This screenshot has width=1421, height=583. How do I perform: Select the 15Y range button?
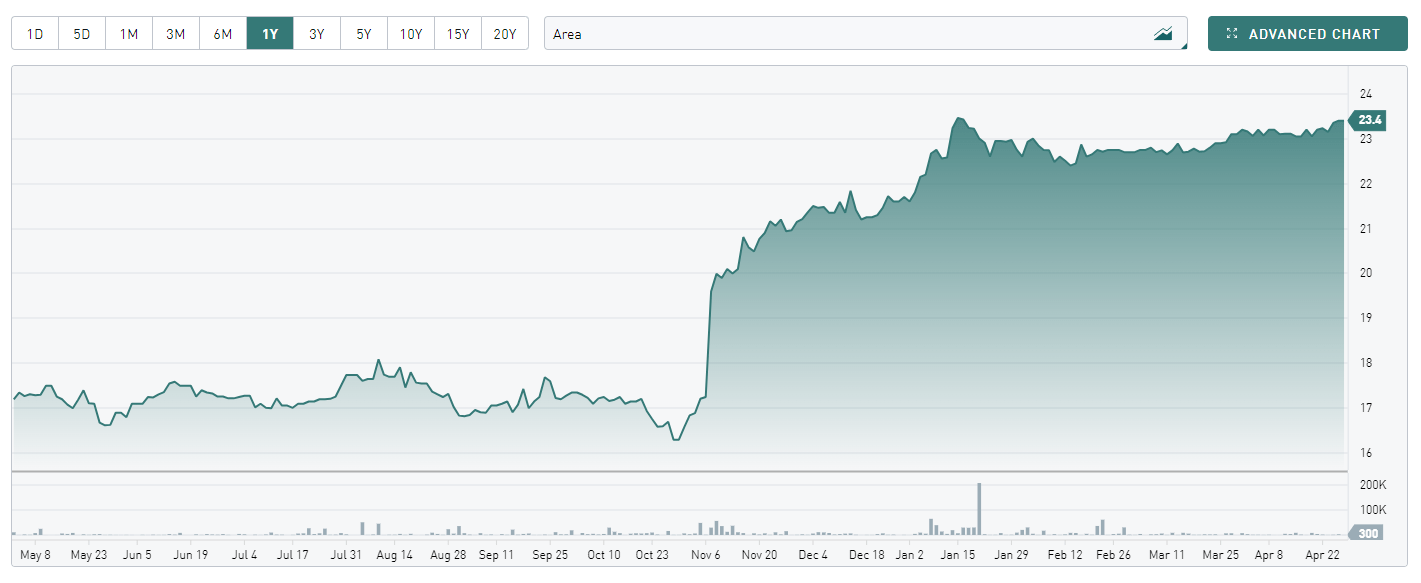tap(457, 33)
